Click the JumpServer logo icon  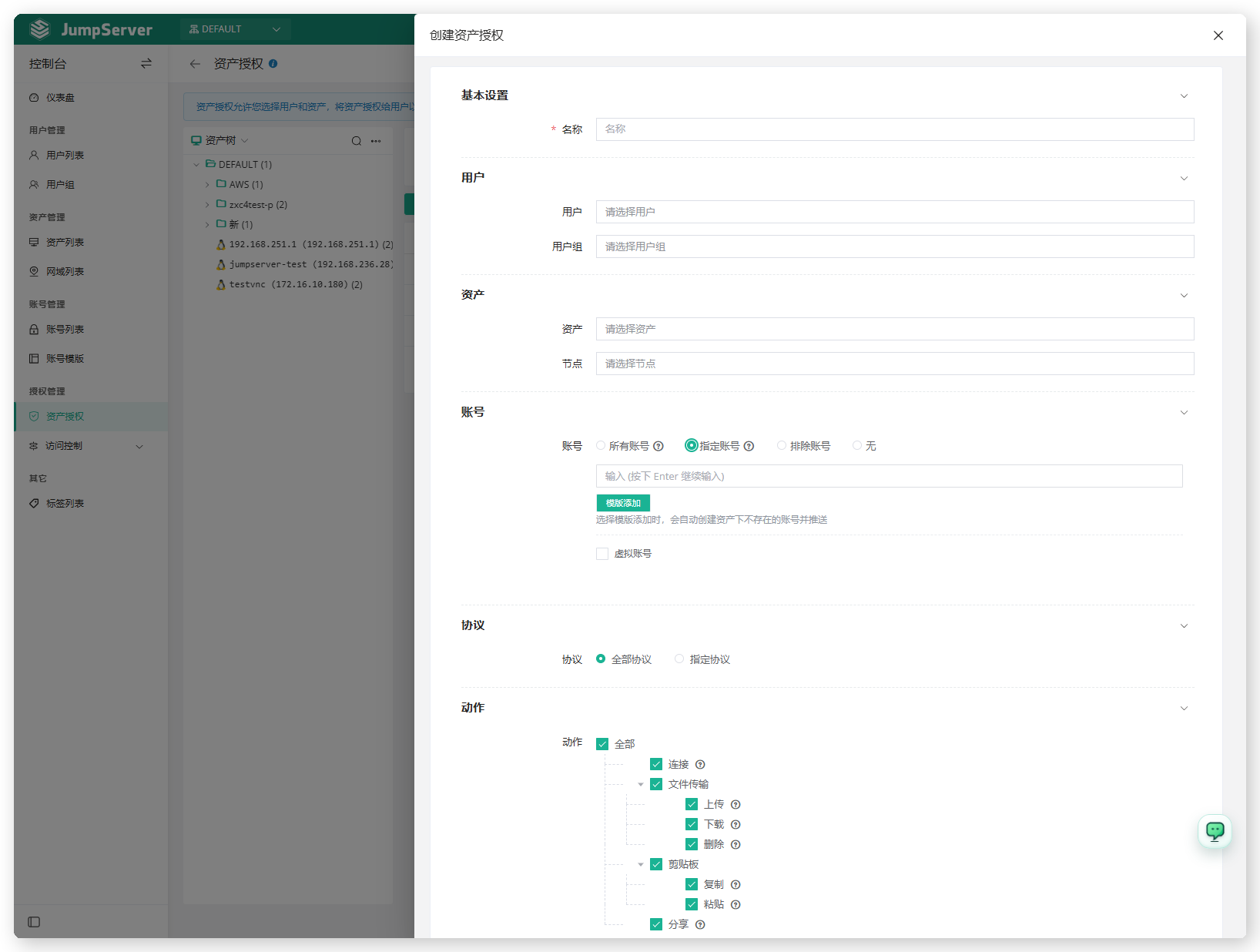39,29
